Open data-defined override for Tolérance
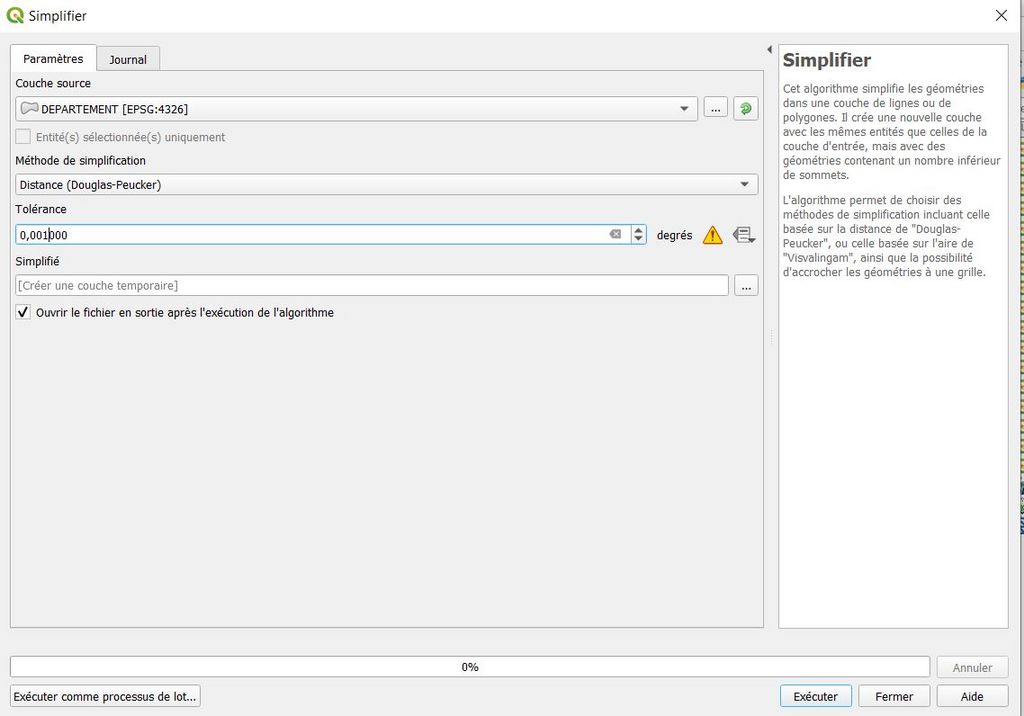 (743, 235)
